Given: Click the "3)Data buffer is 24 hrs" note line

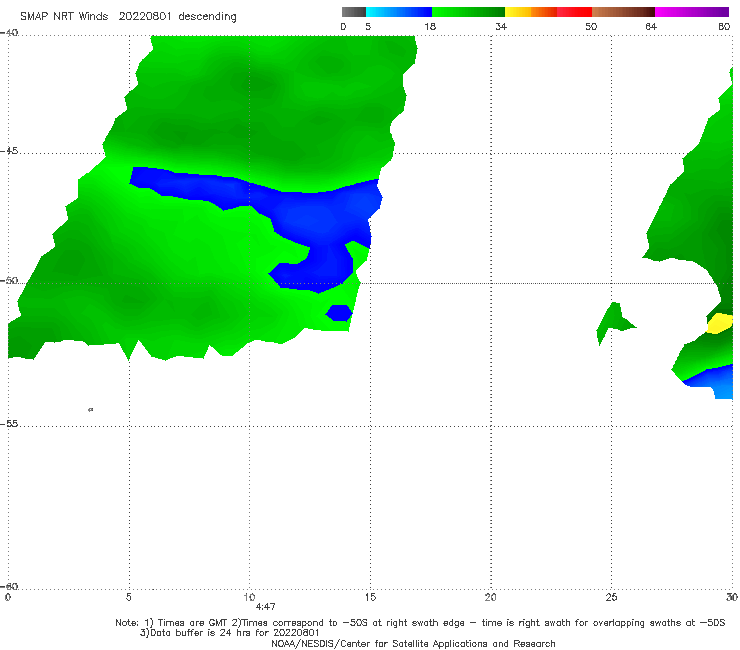Looking at the screenshot, I should click(229, 633).
